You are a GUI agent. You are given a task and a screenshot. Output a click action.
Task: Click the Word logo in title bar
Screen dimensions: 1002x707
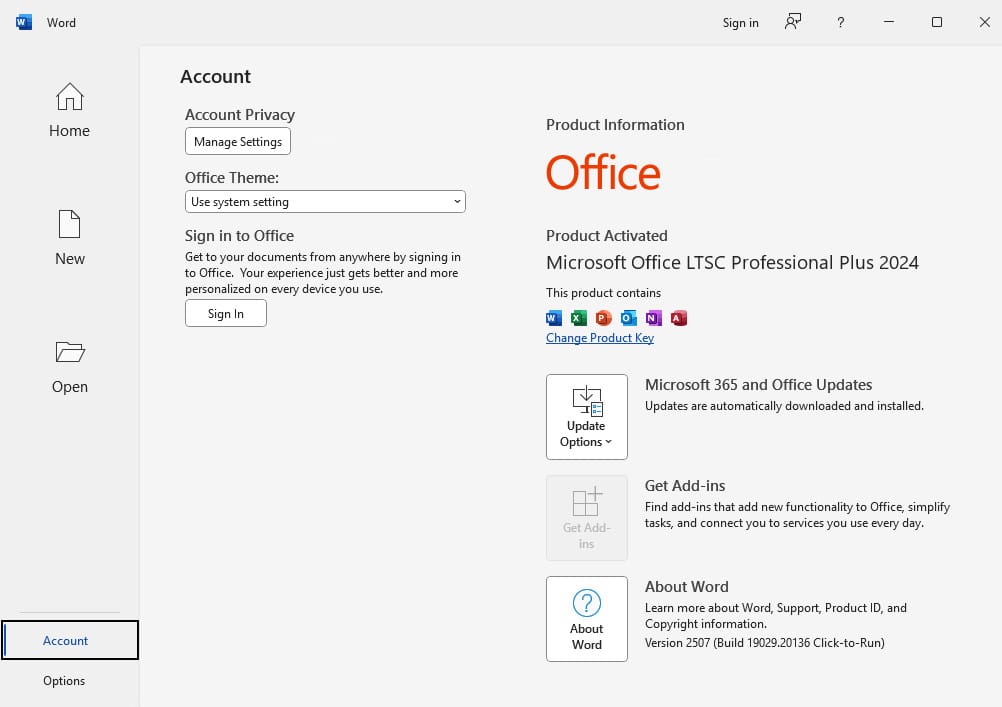(24, 22)
